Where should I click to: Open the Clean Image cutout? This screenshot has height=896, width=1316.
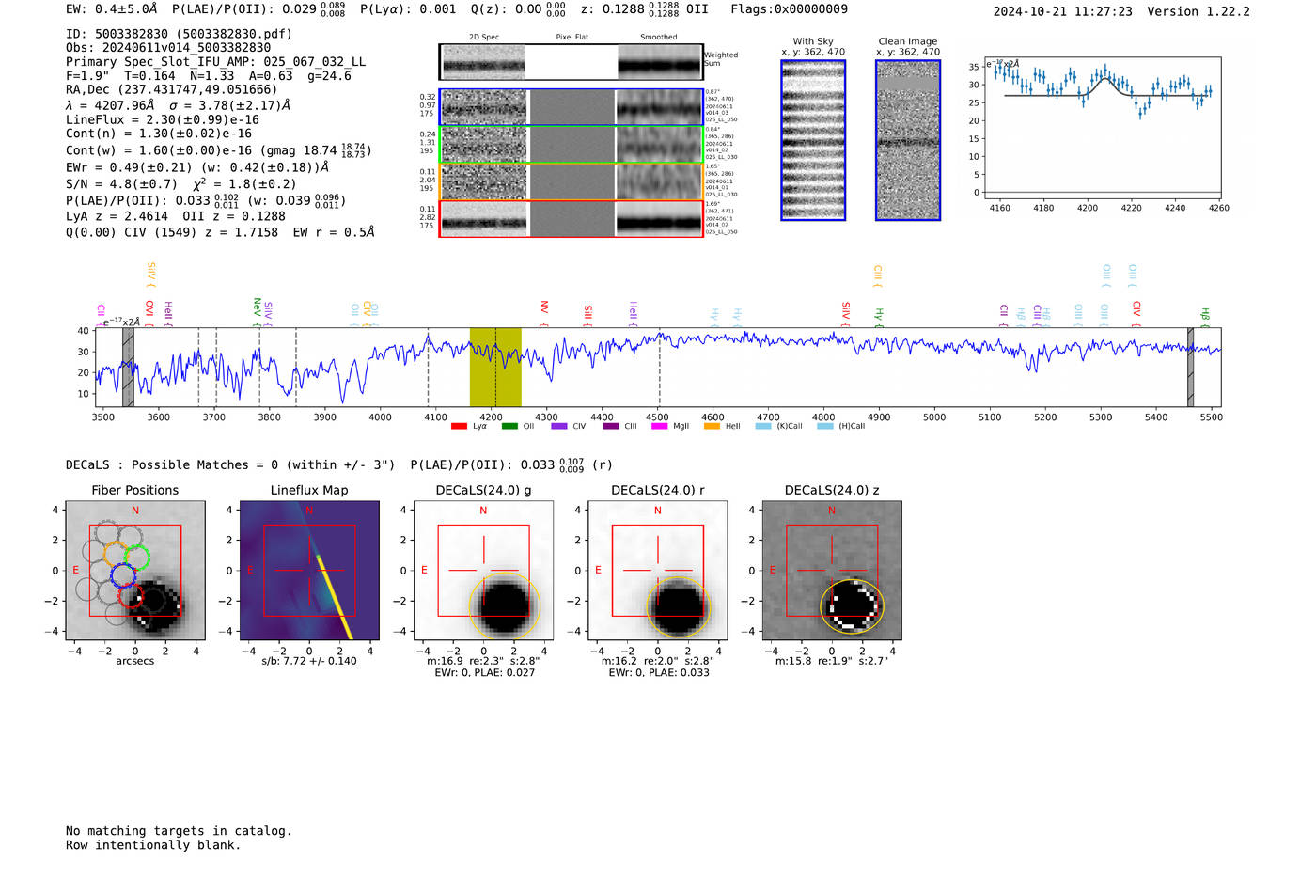click(907, 140)
